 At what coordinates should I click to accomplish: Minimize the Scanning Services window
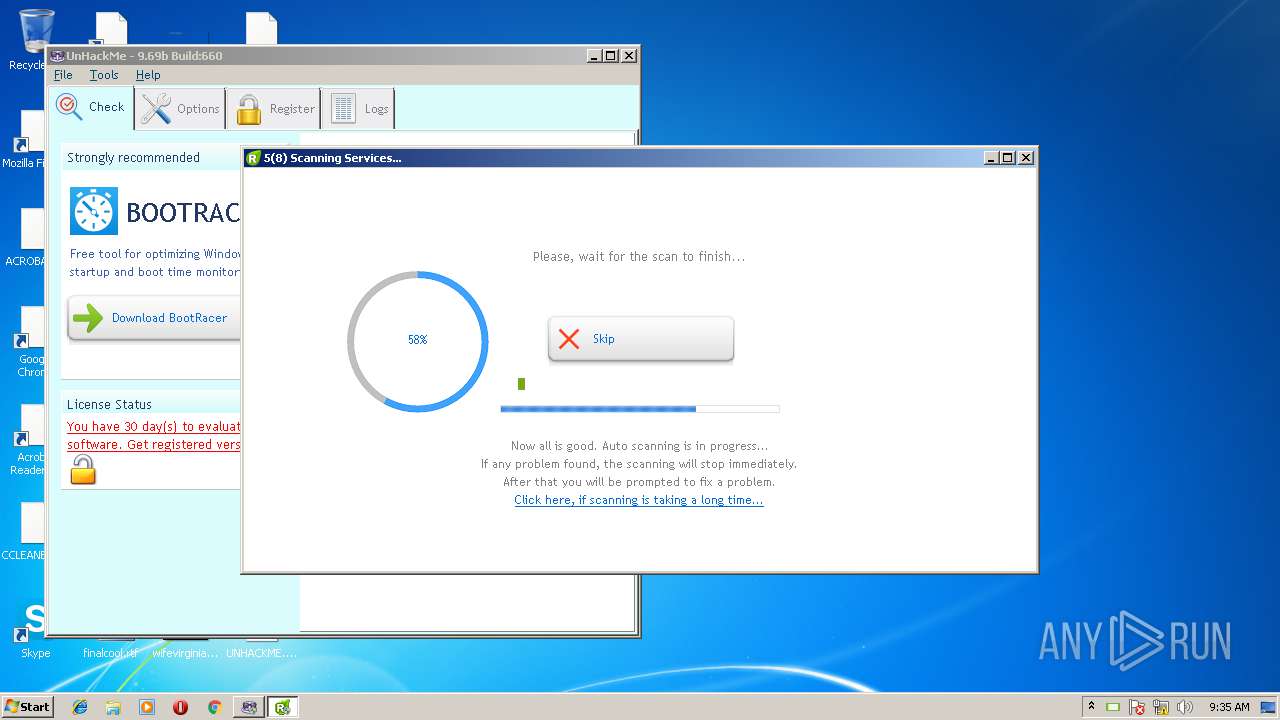coord(991,158)
